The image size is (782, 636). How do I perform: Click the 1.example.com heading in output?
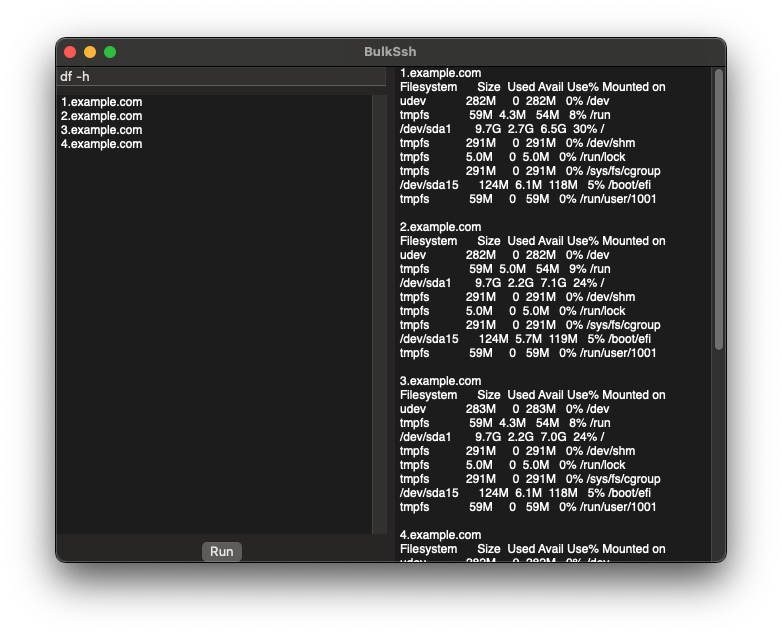[x=440, y=73]
